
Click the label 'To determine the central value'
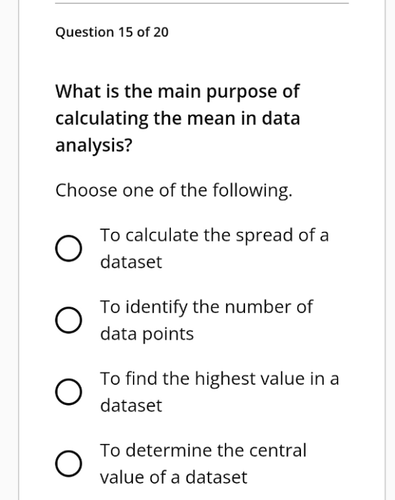point(203,464)
